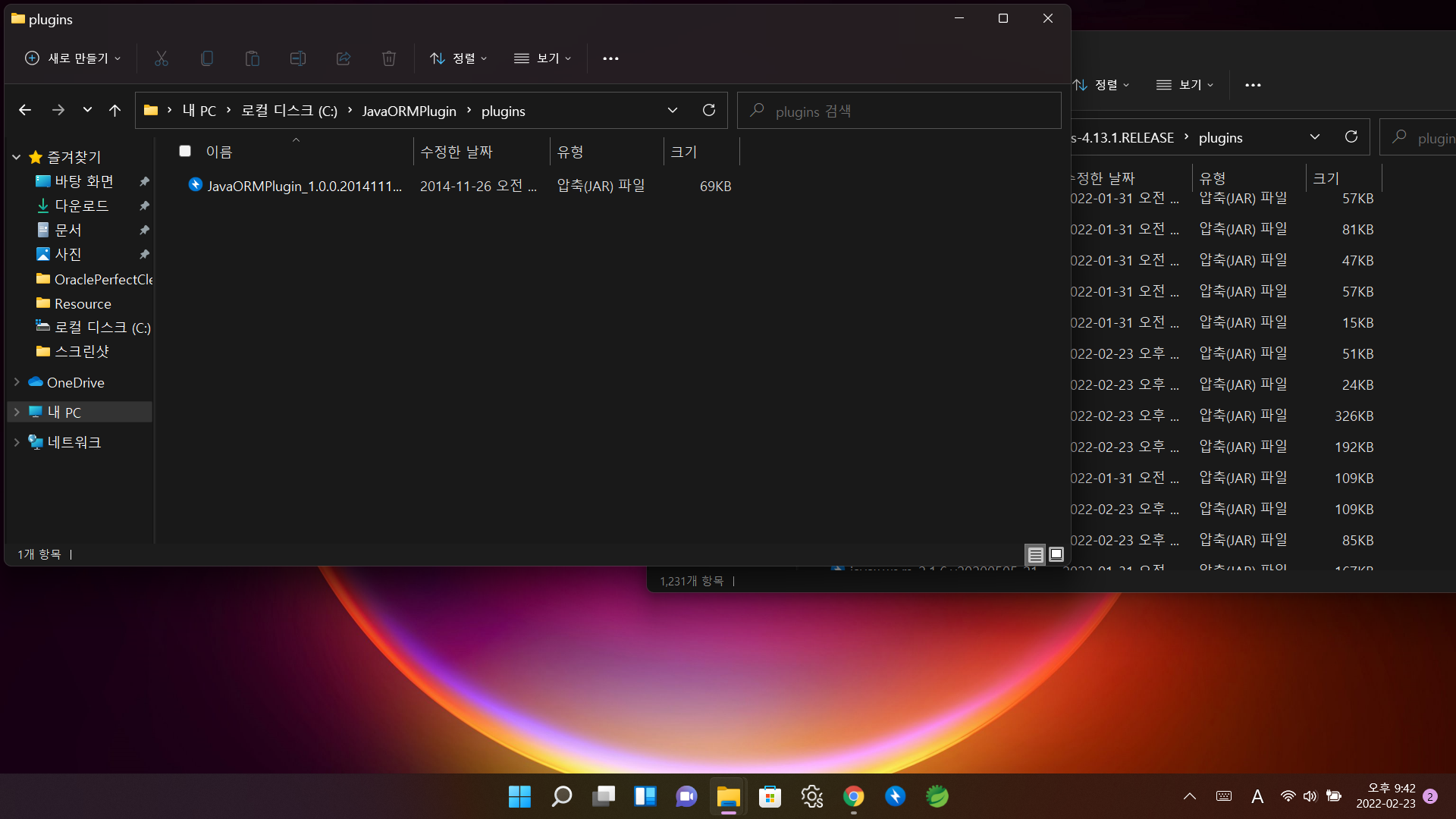Click the Cut scissors icon in toolbar
This screenshot has height=819, width=1456.
pyautogui.click(x=162, y=58)
